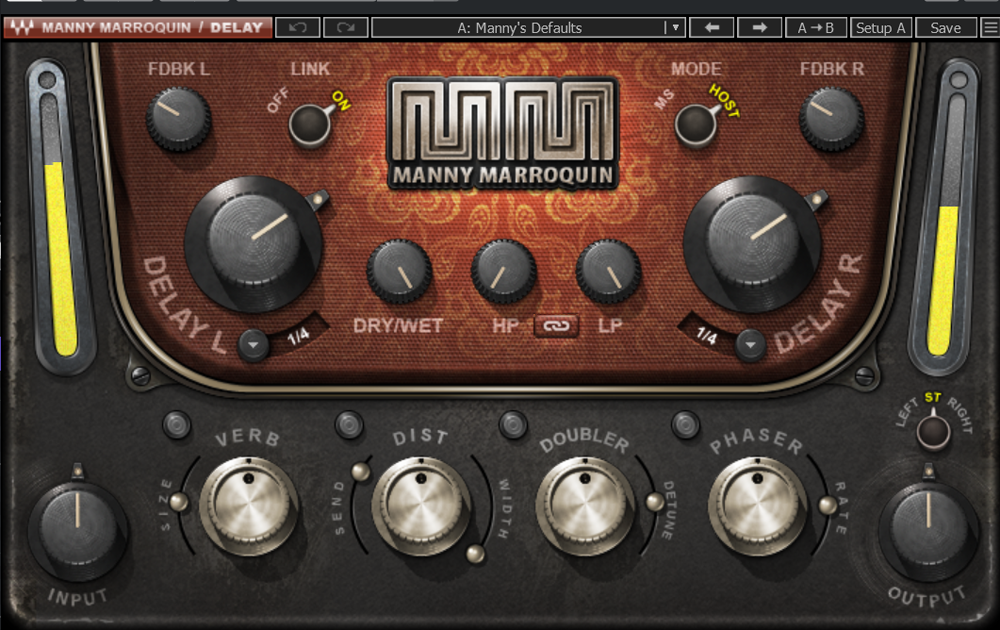This screenshot has width=1000, height=630.
Task: Enable the DIST effect power button
Action: 349,424
